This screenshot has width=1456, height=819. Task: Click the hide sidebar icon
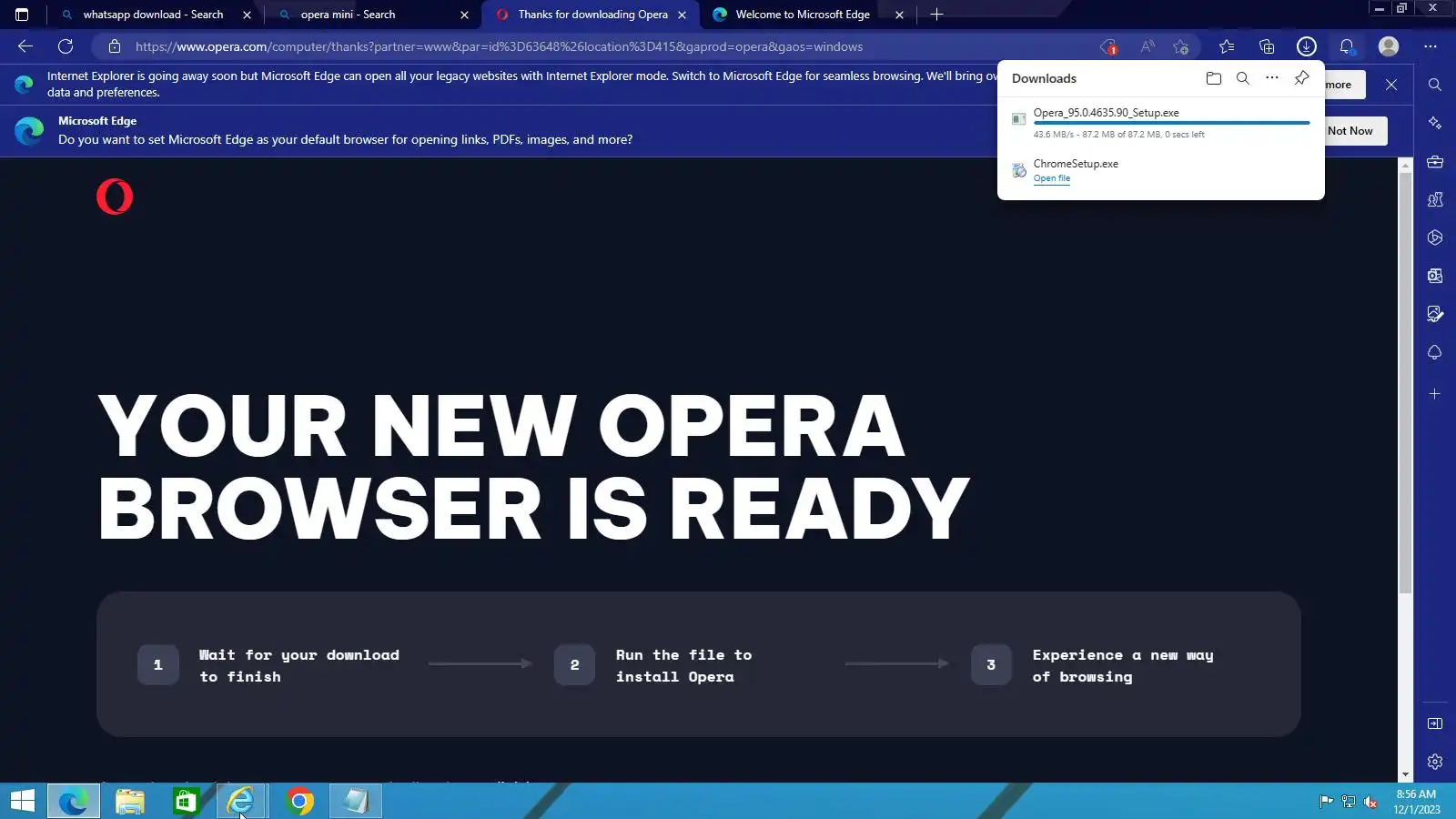1435,723
